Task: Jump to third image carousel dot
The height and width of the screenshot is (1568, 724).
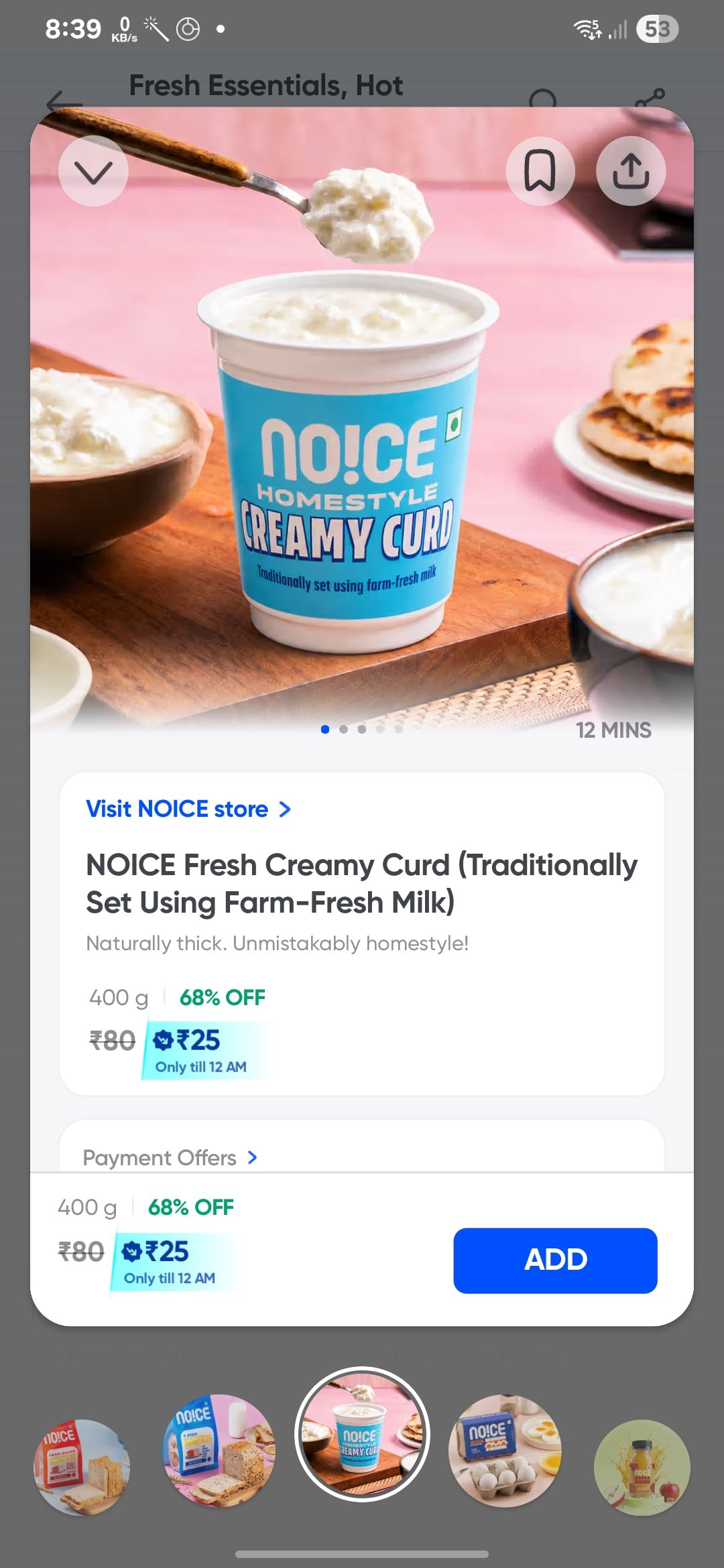Action: (362, 729)
